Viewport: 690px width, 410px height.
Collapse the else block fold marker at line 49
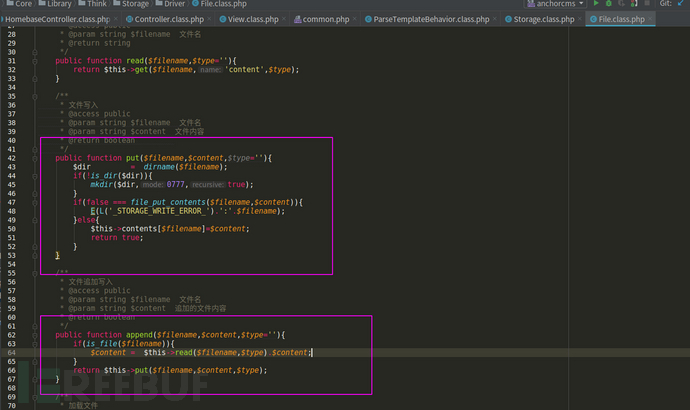coord(35,220)
